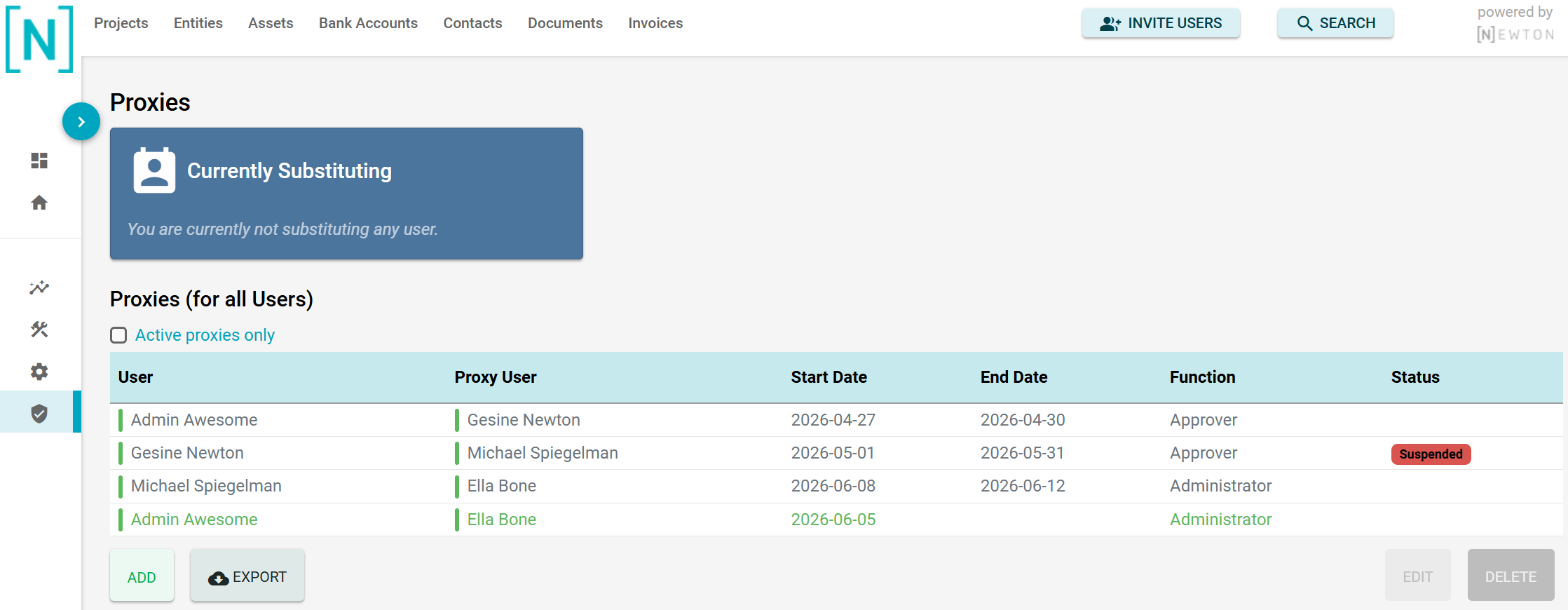This screenshot has width=1568, height=610.
Task: Click the Currently Substituting contact badge icon
Action: [x=154, y=170]
